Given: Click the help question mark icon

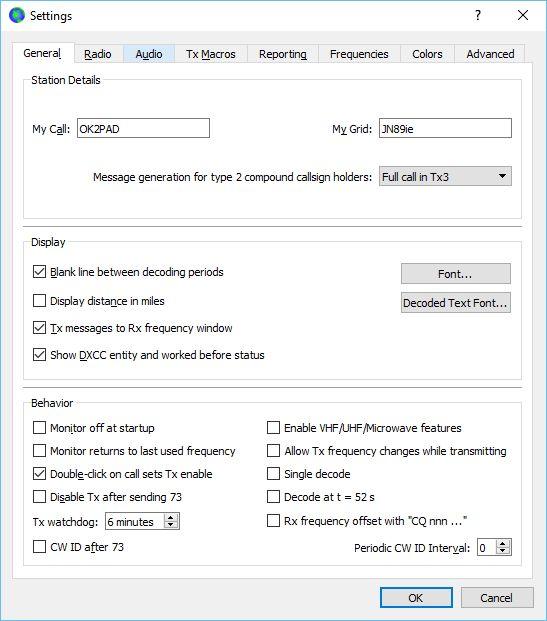Looking at the screenshot, I should tap(478, 15).
